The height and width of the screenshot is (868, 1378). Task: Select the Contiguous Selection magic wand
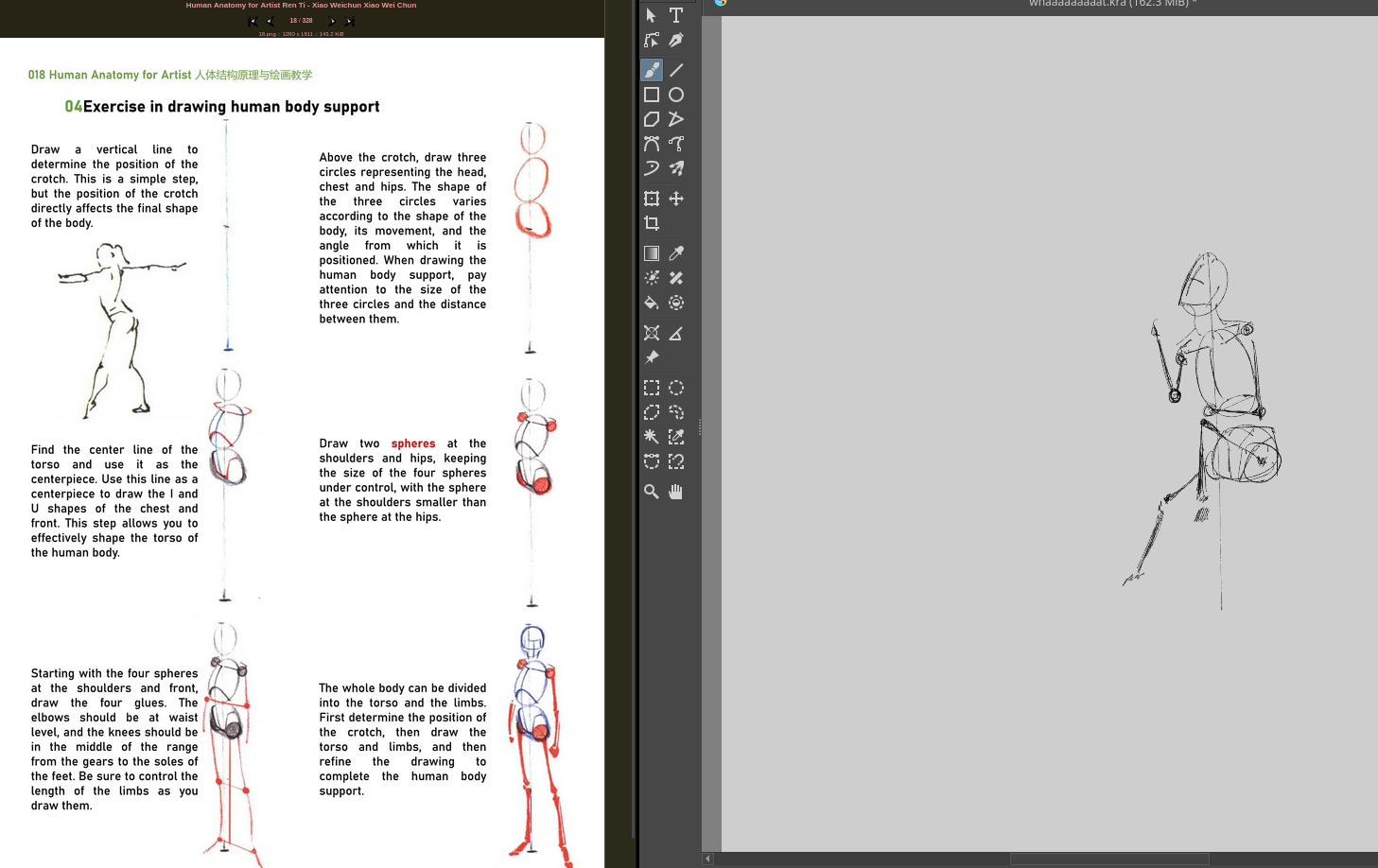click(x=652, y=437)
